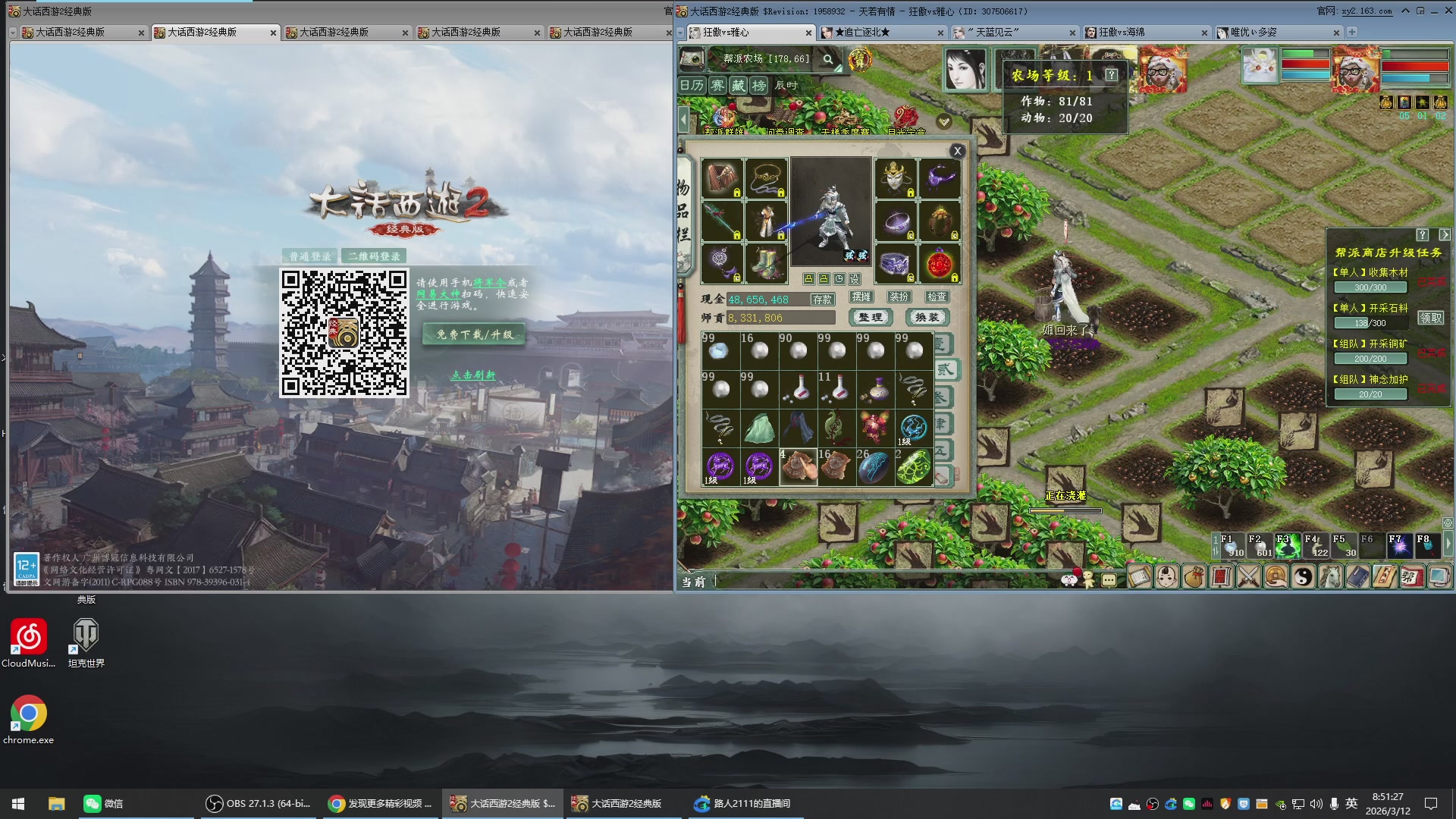Expand the hotbar right arrow
Viewport: 1456px width, 819px height.
1448,544
